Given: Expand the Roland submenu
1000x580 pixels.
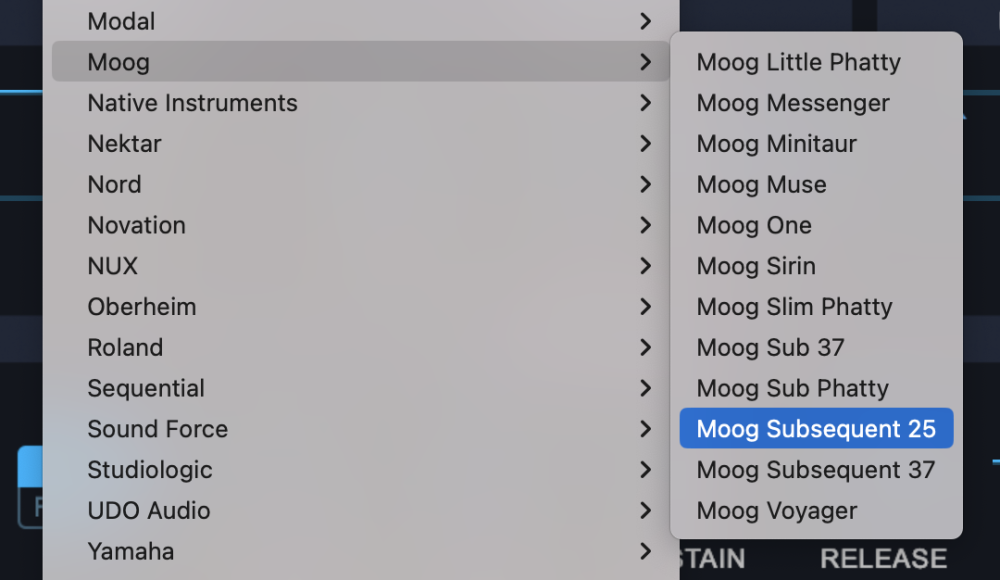Looking at the screenshot, I should point(125,347).
